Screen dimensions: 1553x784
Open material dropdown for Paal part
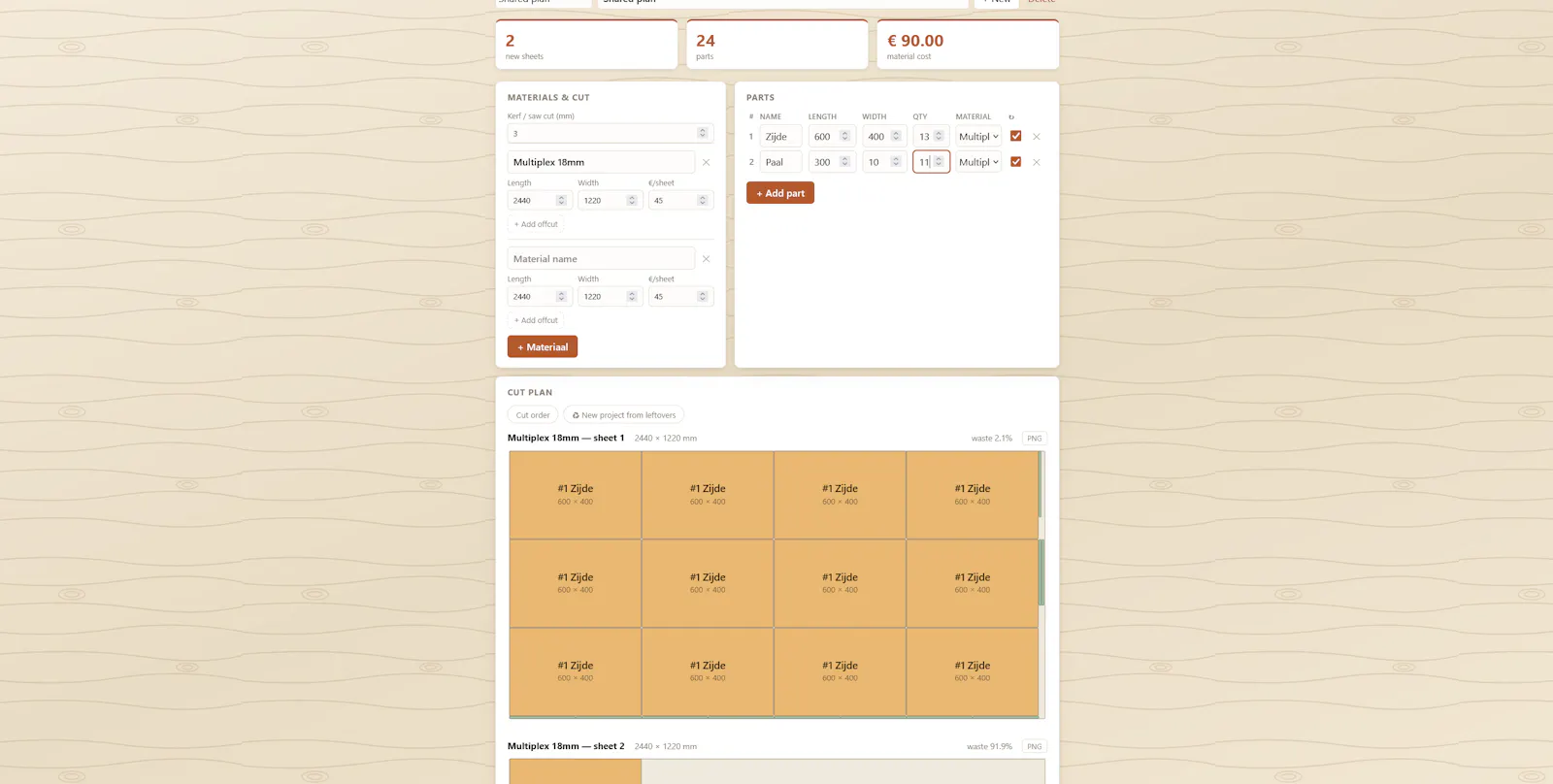tap(978, 162)
